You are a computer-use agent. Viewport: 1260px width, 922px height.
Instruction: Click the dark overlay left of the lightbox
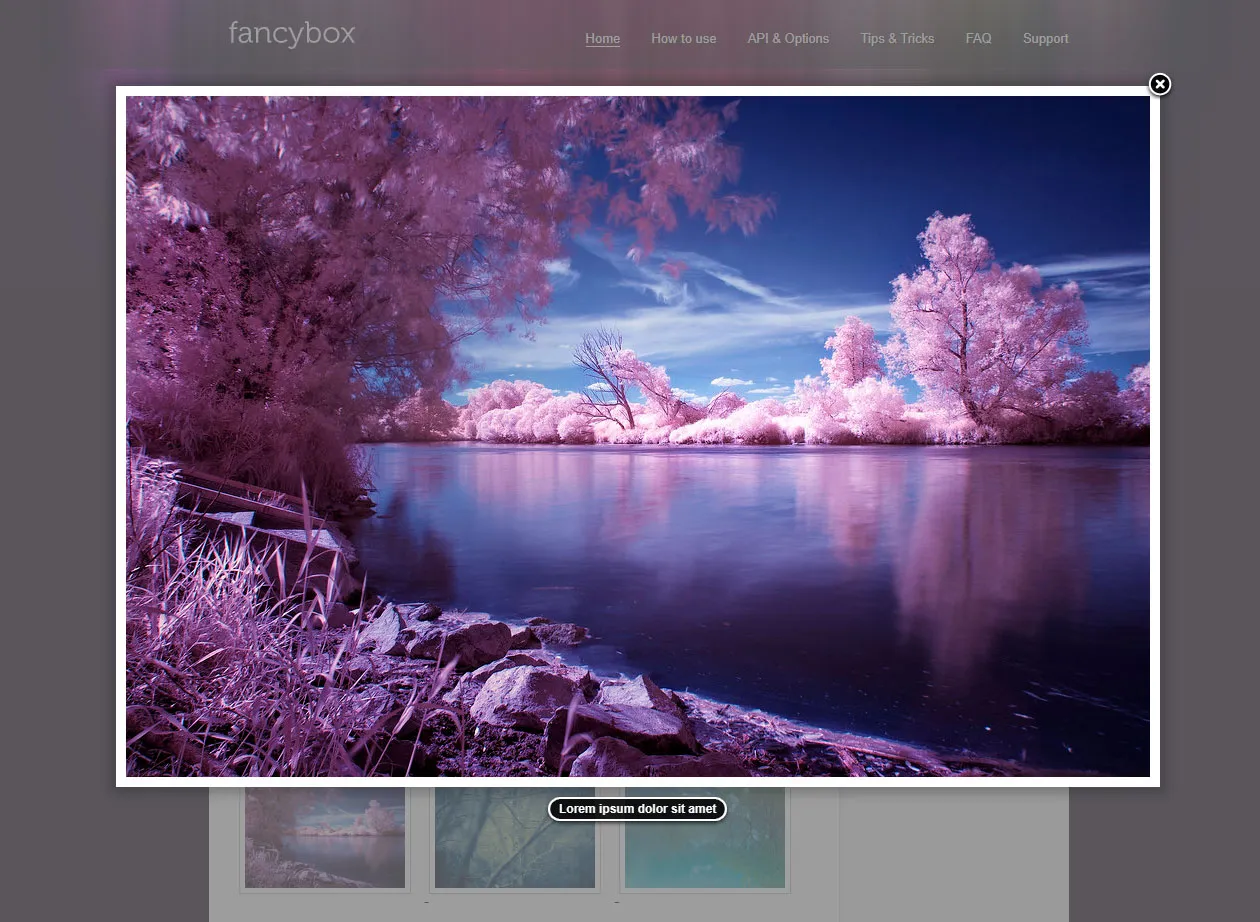(x=57, y=450)
